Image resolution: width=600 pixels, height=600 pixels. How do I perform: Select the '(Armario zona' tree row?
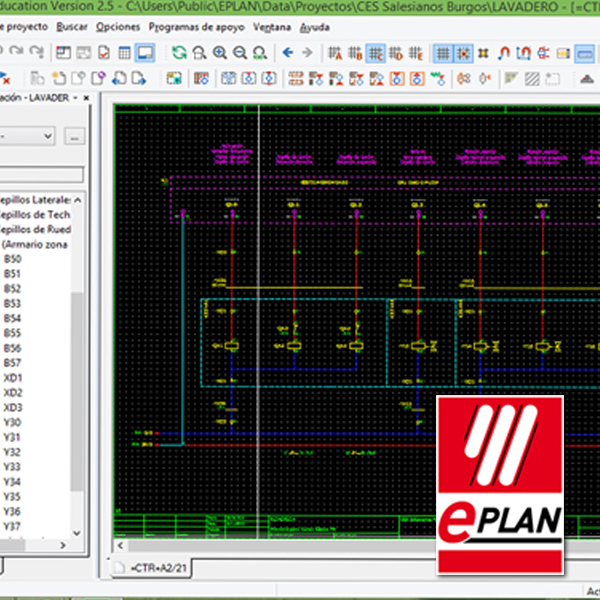[34, 245]
